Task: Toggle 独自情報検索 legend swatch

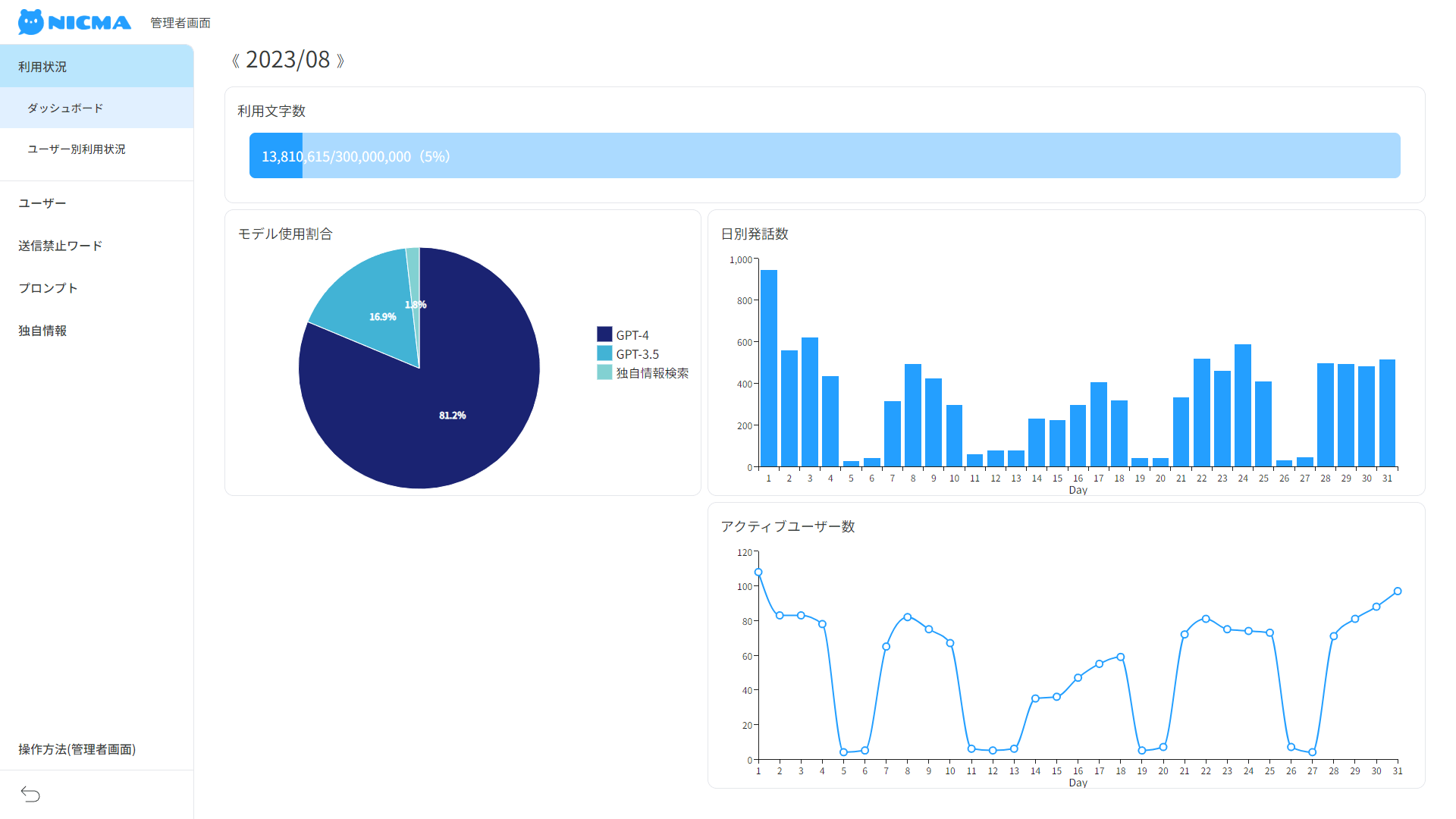Action: pyautogui.click(x=604, y=372)
